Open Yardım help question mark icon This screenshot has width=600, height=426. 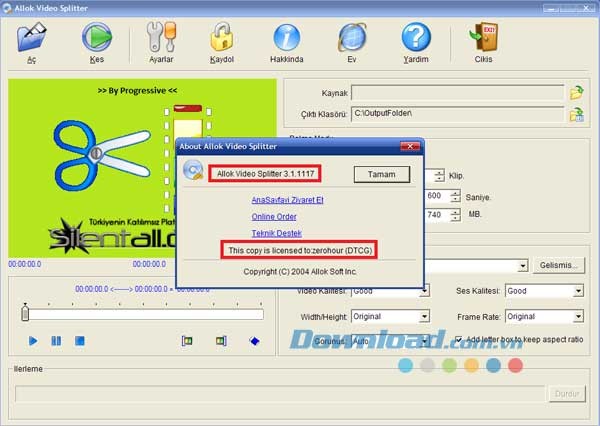pyautogui.click(x=416, y=38)
